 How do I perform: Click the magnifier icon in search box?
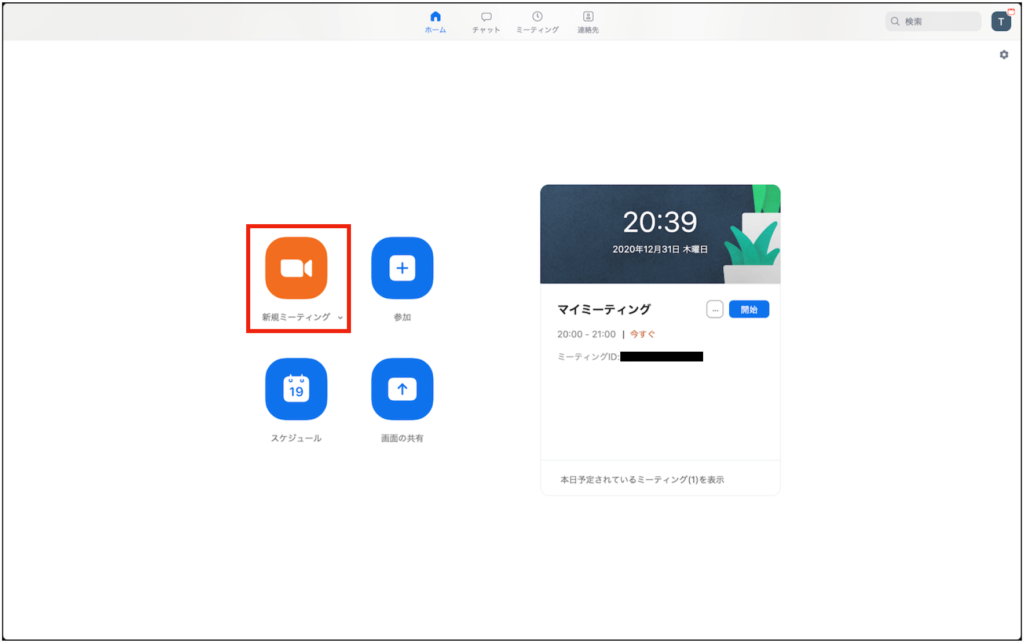(896, 21)
